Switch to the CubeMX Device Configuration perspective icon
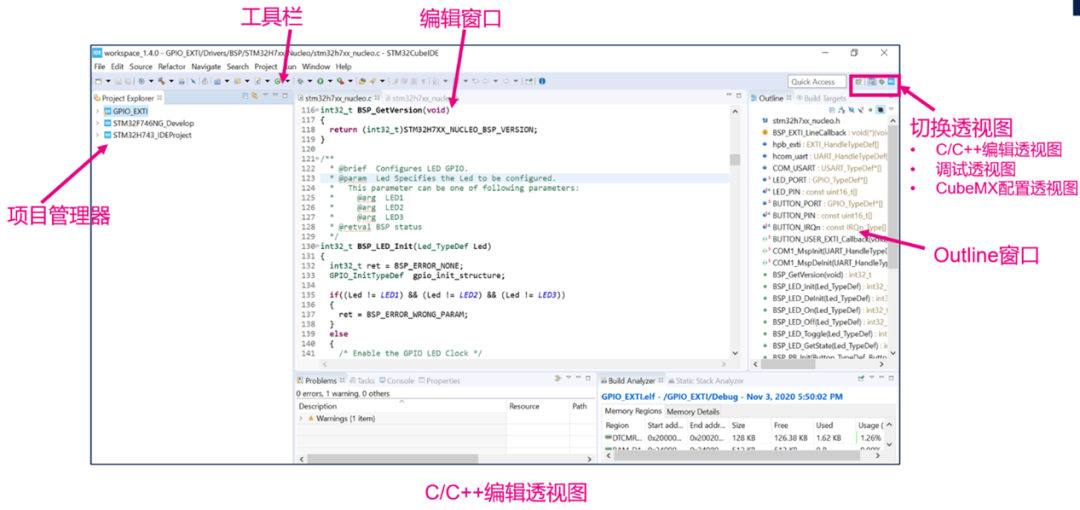This screenshot has width=1080, height=510. (x=891, y=82)
